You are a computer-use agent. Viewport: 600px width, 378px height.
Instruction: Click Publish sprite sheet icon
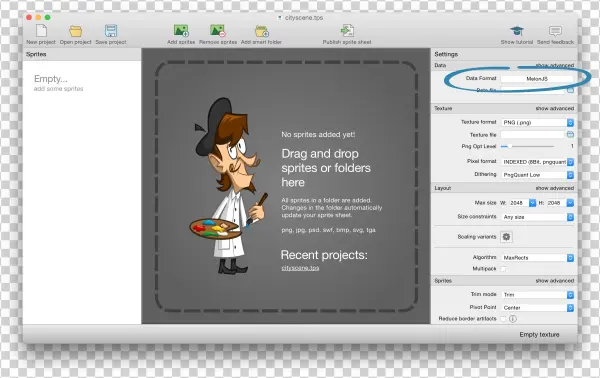[x=347, y=31]
